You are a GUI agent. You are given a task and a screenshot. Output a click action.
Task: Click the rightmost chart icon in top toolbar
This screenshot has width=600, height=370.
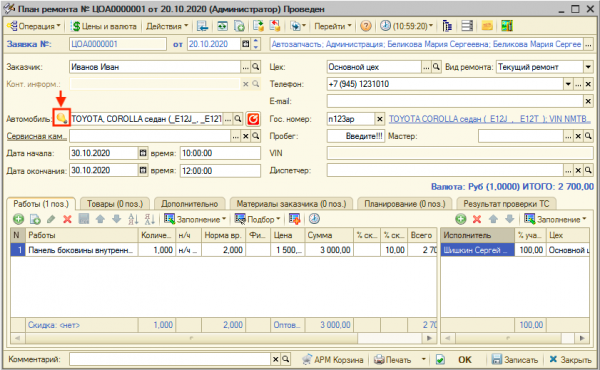point(507,26)
